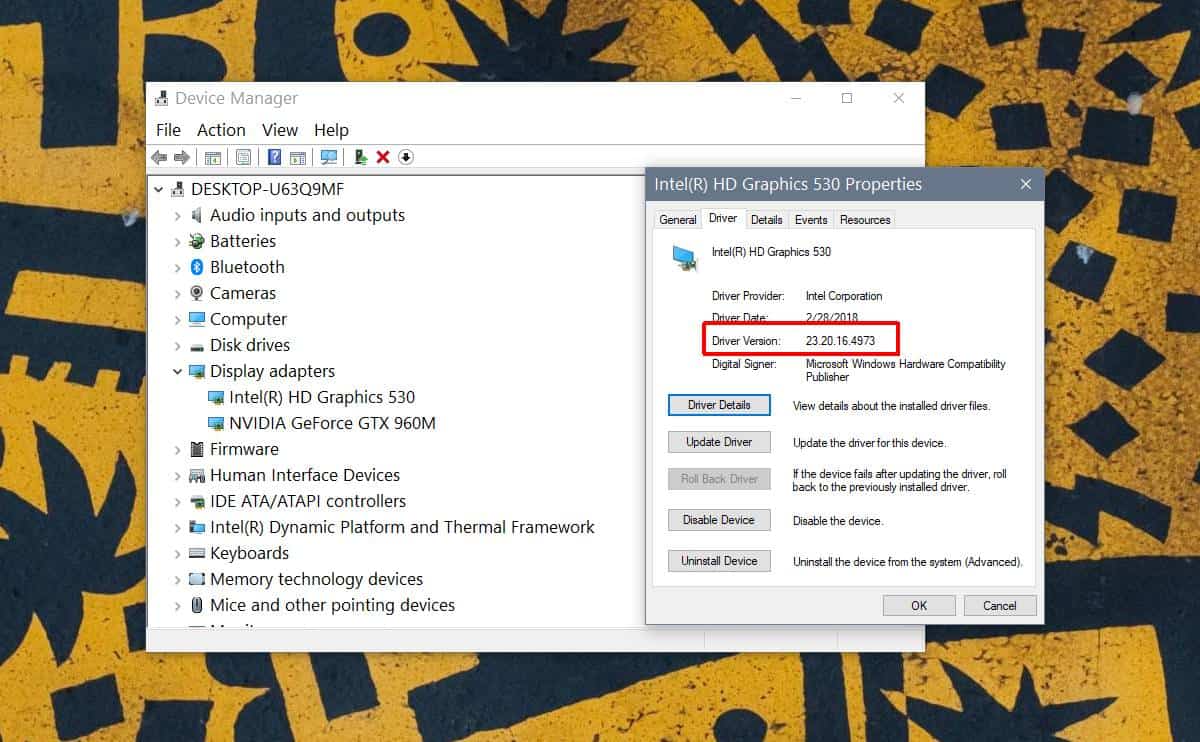Click the Microsoft Windows Hardware Compatibility Publisher text
The width and height of the screenshot is (1200, 742).
coord(906,371)
